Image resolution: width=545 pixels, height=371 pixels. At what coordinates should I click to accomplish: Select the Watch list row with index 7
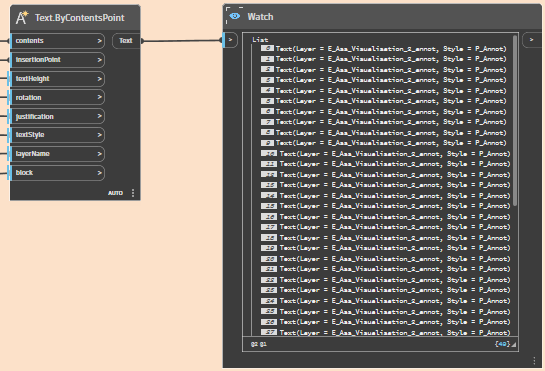pyautogui.click(x=384, y=122)
